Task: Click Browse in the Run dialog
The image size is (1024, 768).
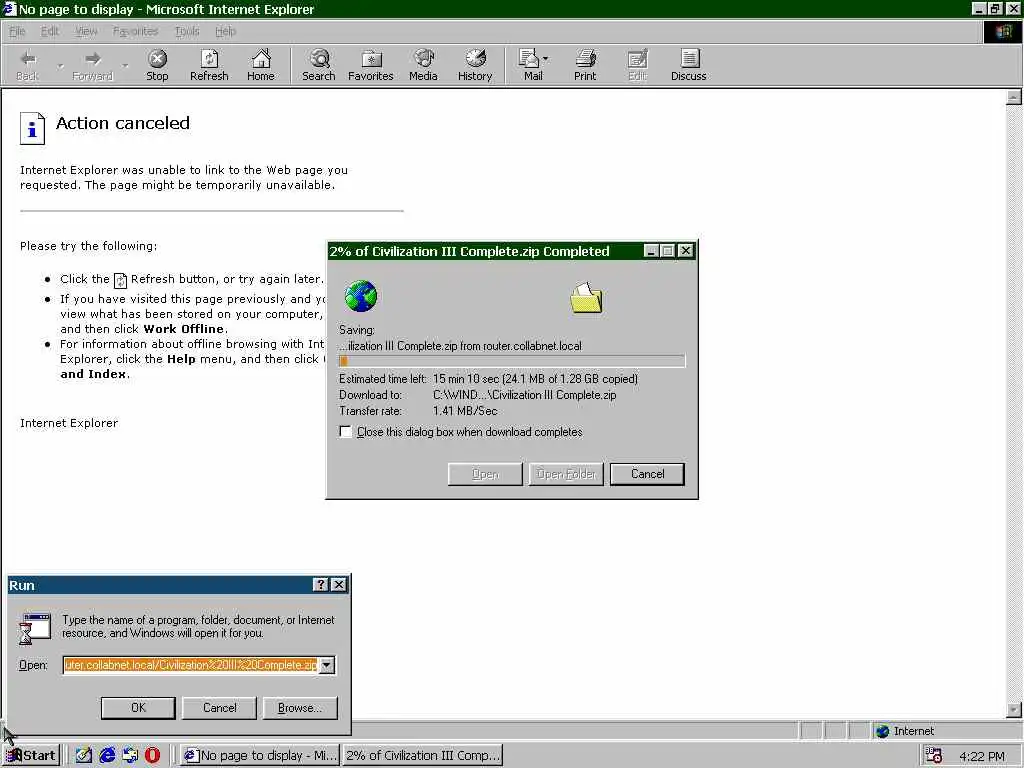Action: [x=300, y=708]
